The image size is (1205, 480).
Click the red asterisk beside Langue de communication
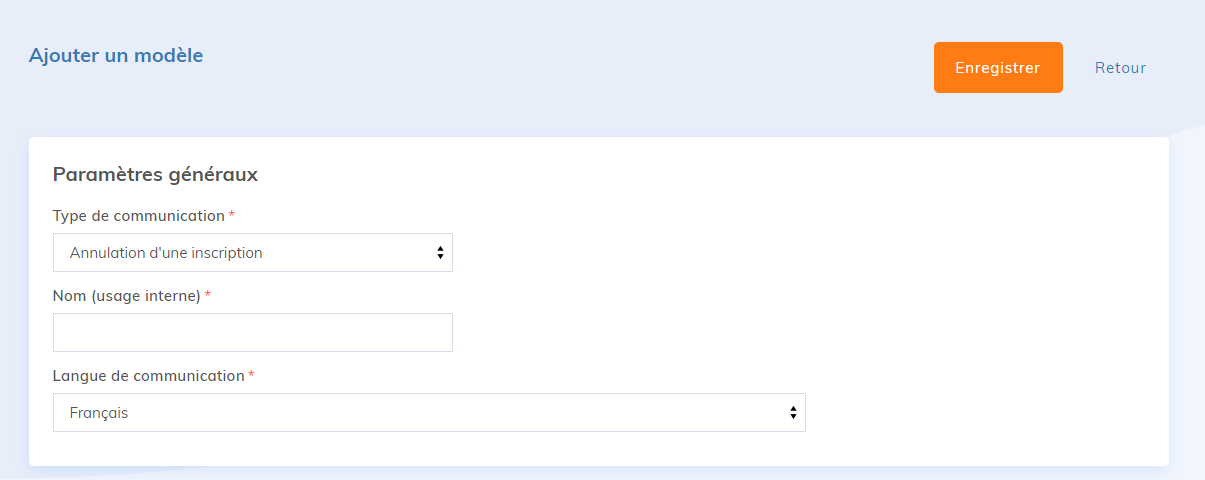[x=252, y=376]
